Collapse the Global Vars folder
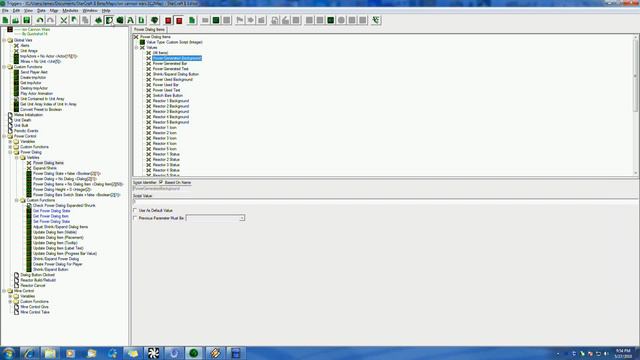640x360 pixels. (4, 40)
